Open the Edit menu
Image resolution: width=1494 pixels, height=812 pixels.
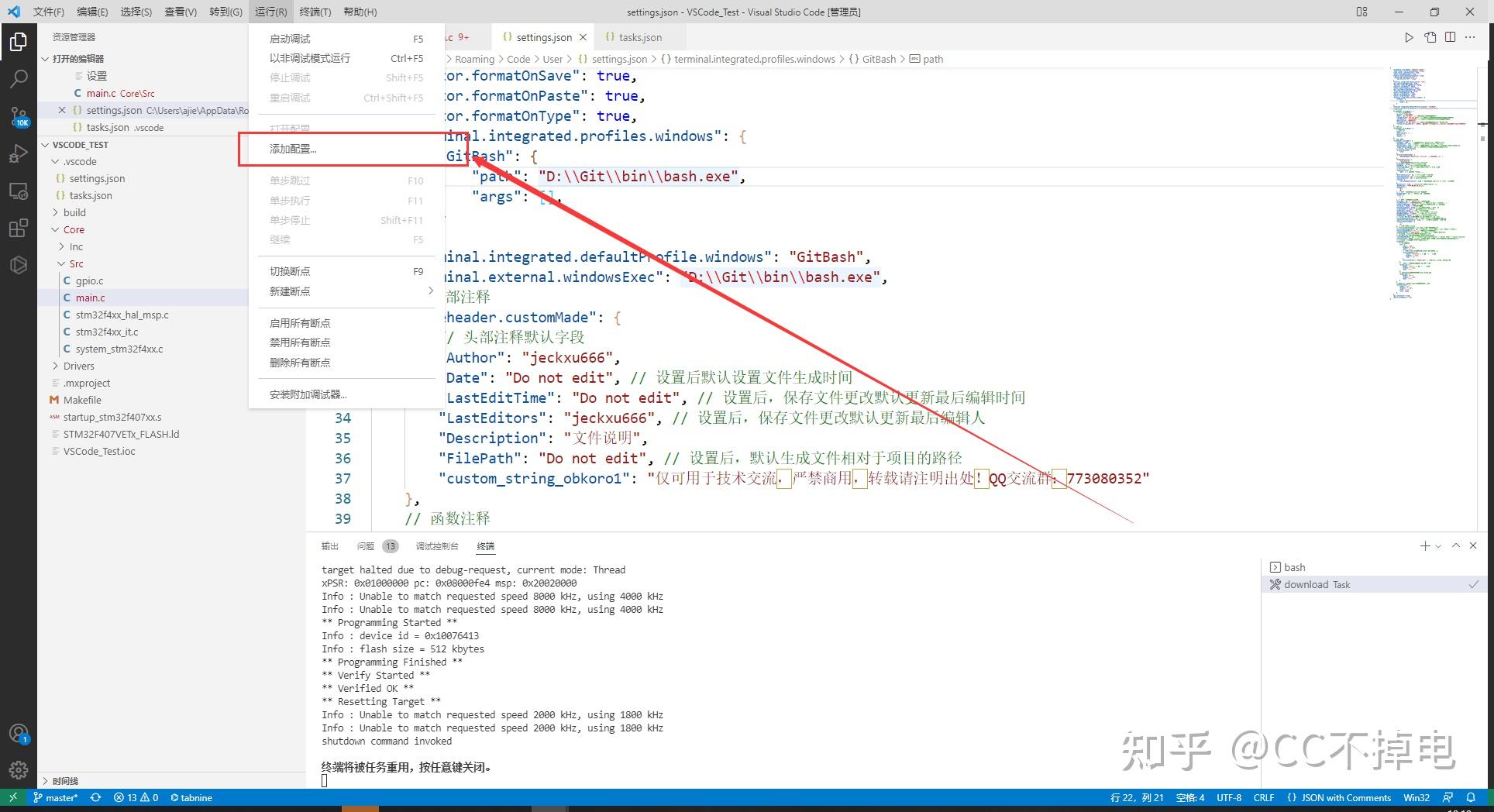click(92, 12)
